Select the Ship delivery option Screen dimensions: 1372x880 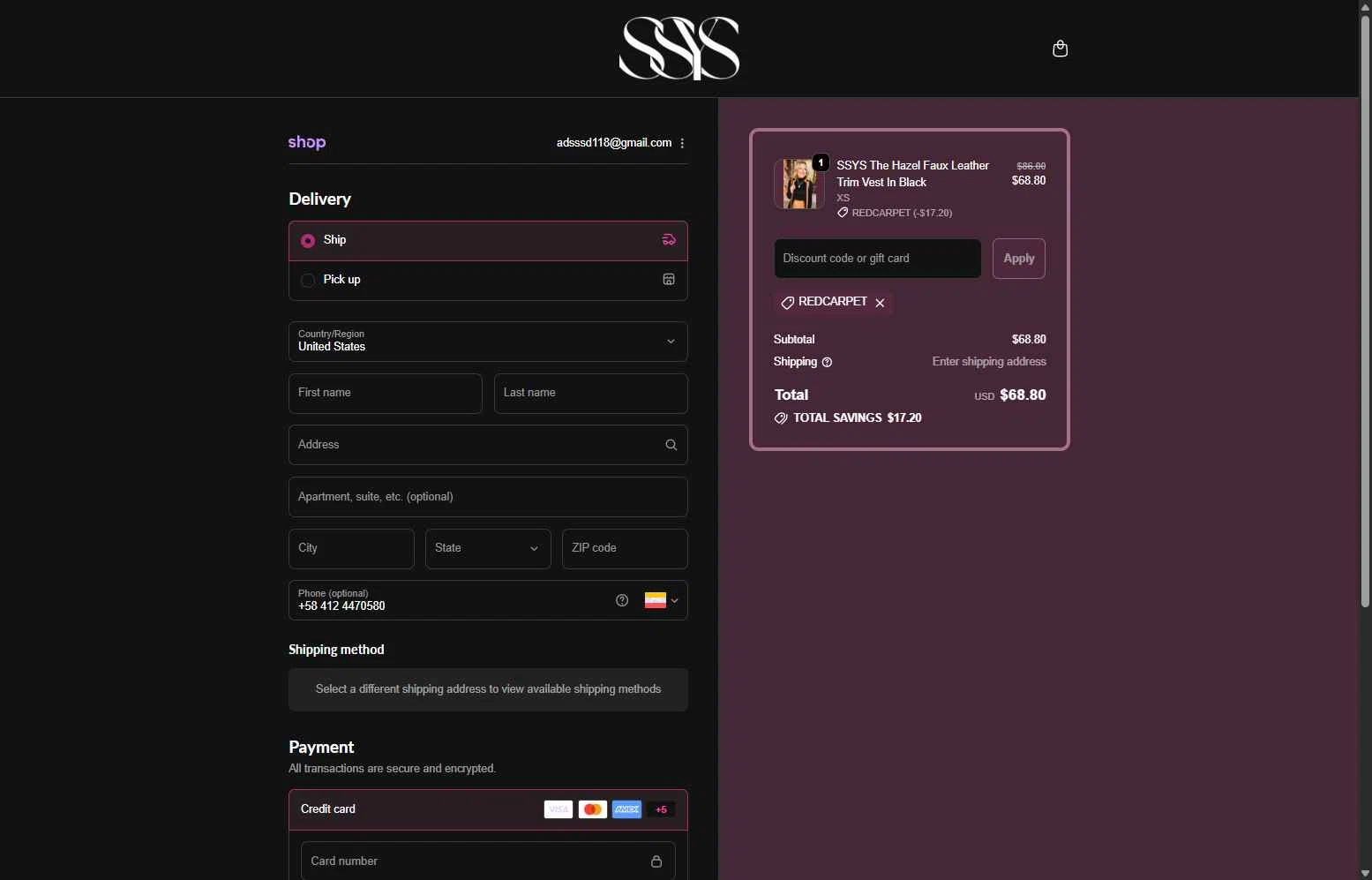click(488, 241)
